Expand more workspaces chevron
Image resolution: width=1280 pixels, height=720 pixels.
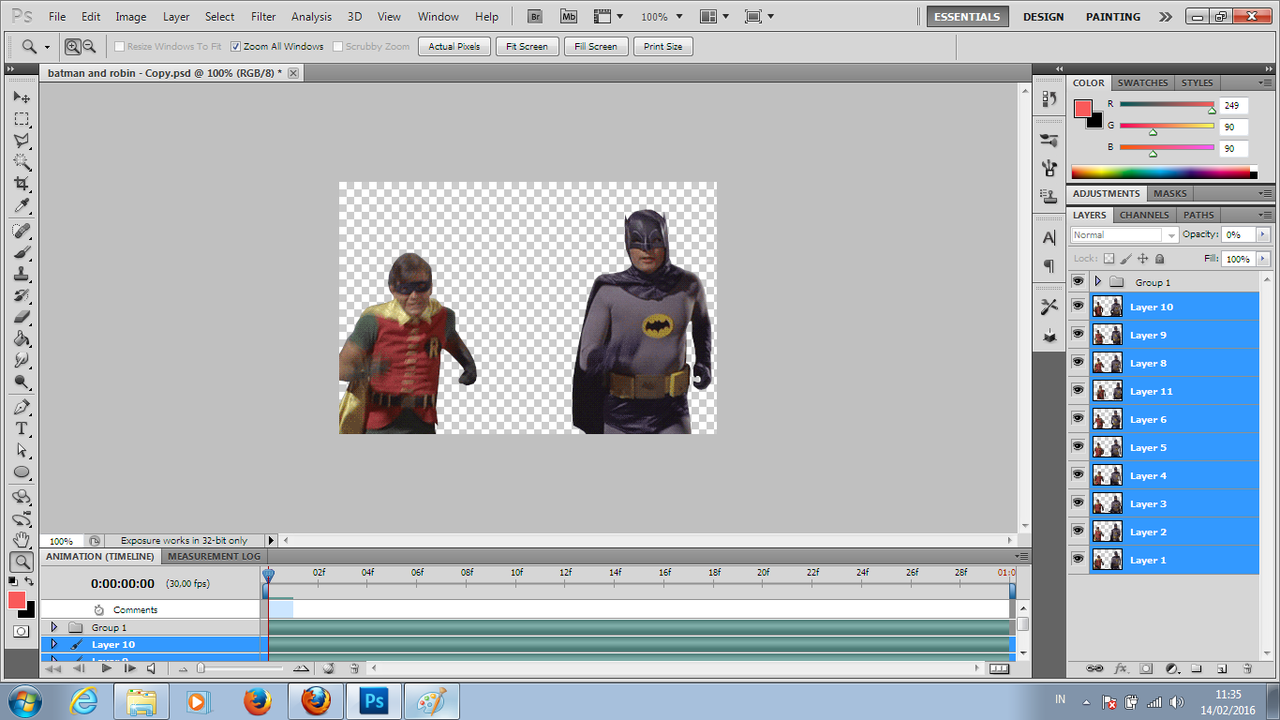tap(1165, 17)
